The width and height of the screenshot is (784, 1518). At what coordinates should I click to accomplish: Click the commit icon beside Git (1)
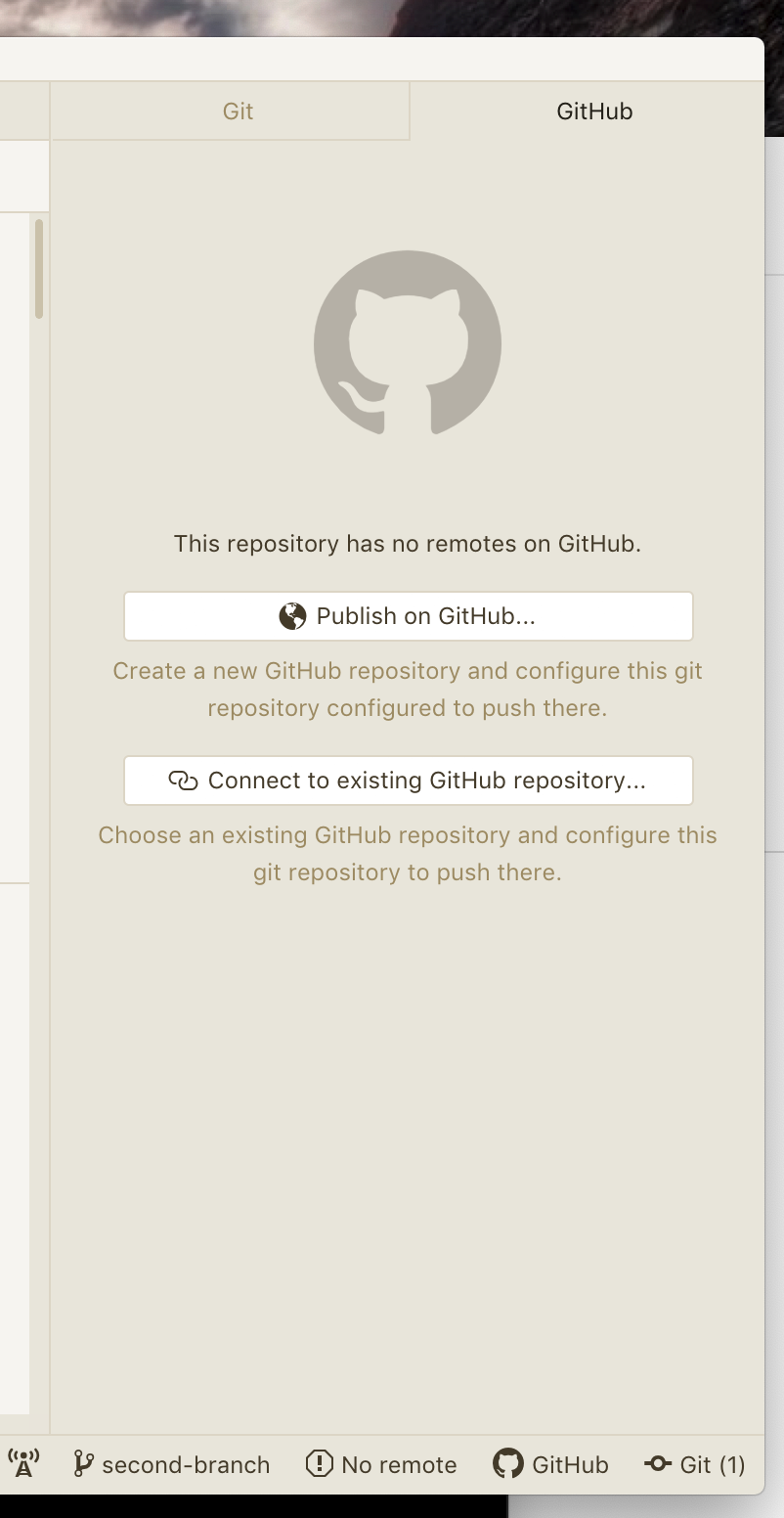656,1464
